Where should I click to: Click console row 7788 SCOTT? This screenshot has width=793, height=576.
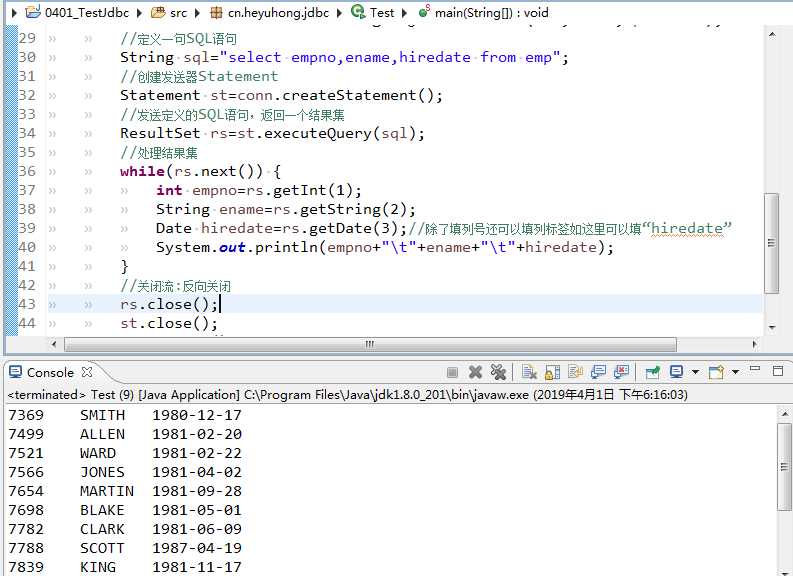[x=125, y=548]
